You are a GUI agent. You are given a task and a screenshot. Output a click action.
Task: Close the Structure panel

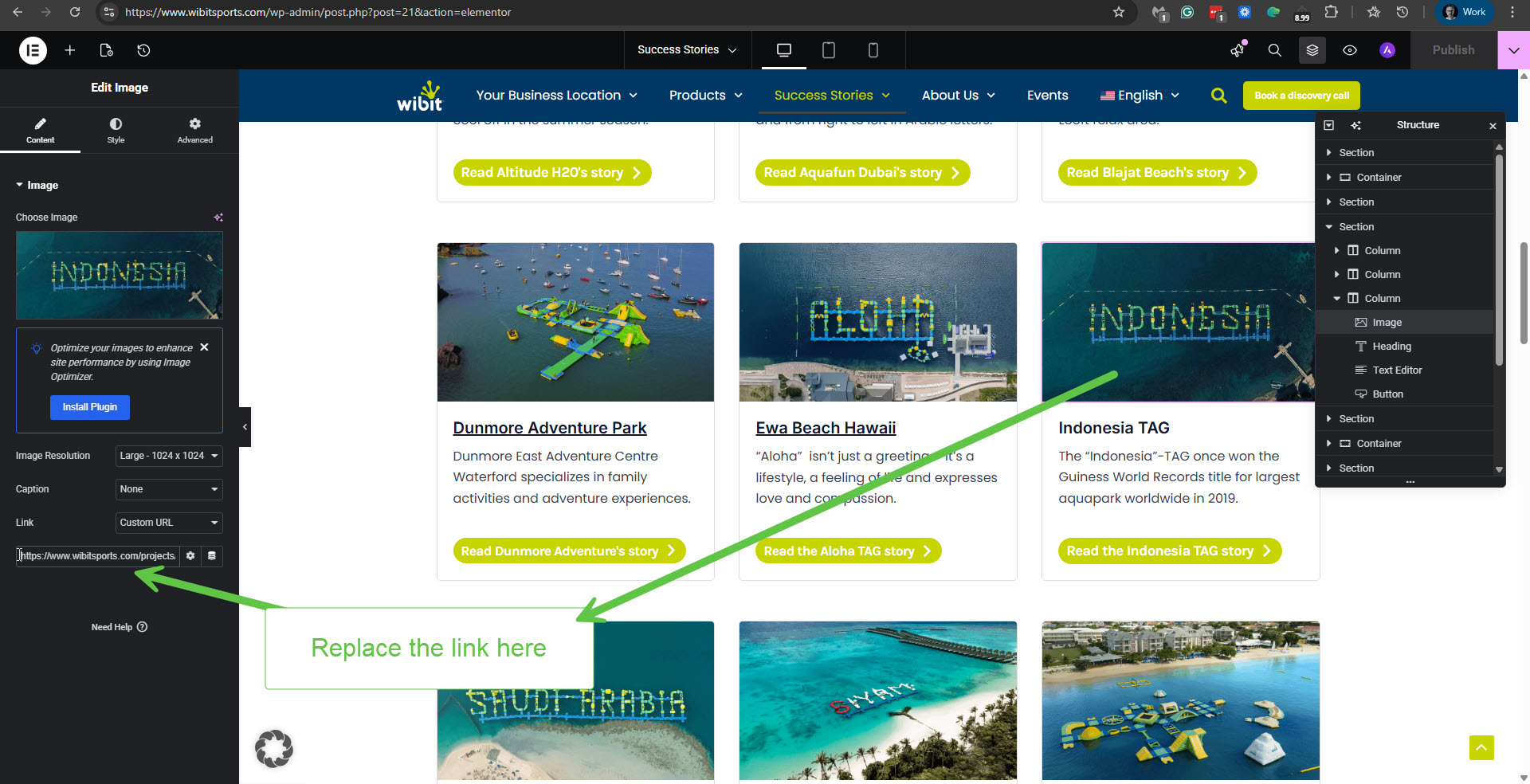(x=1493, y=126)
